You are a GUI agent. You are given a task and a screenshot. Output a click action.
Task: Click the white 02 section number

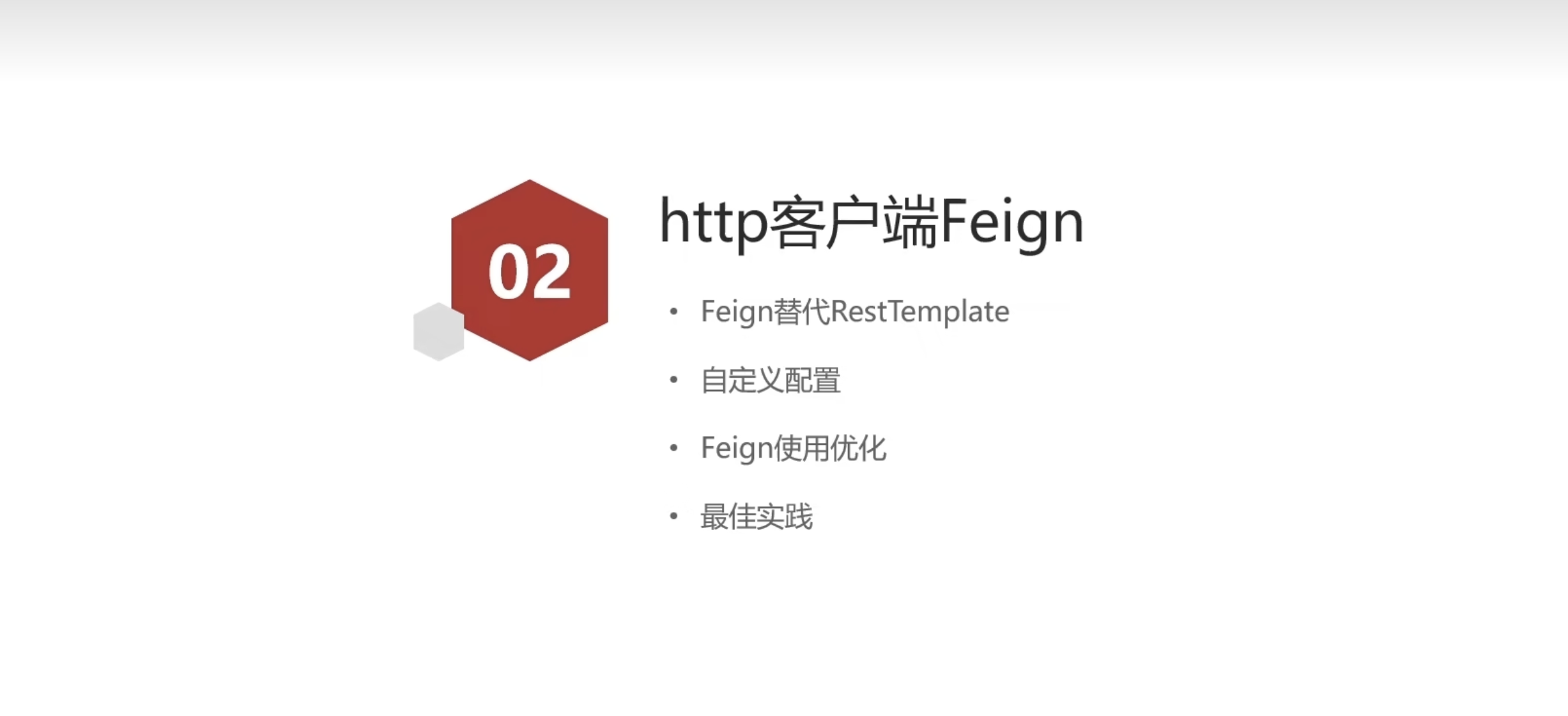530,272
